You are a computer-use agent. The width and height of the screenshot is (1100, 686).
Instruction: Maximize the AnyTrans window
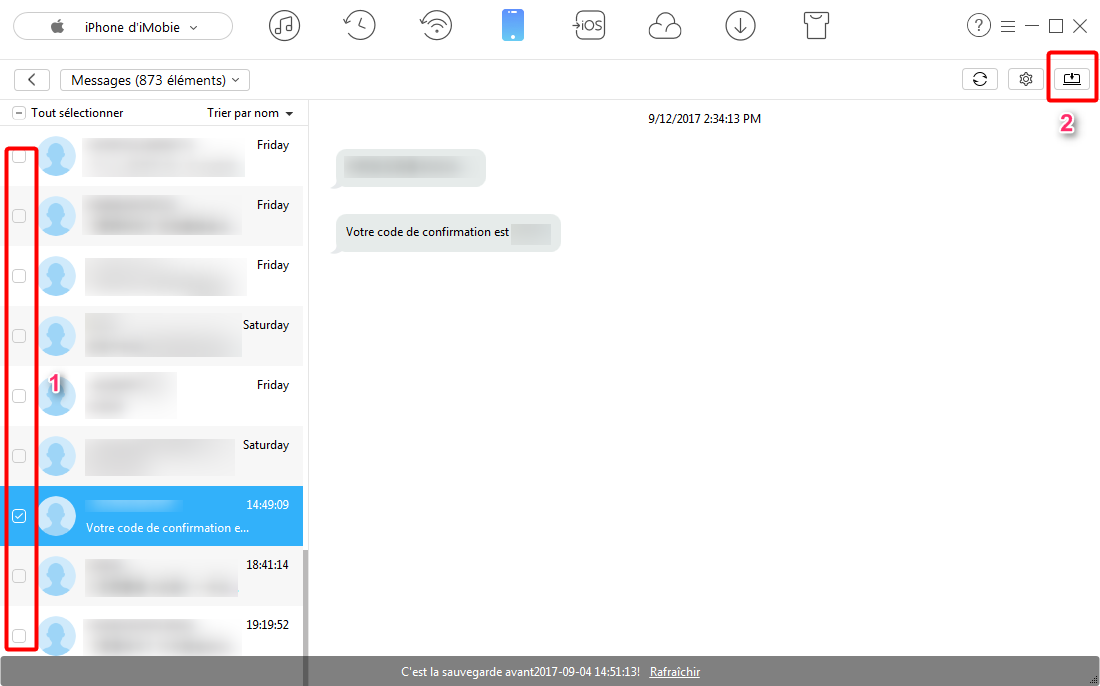pos(1055,26)
